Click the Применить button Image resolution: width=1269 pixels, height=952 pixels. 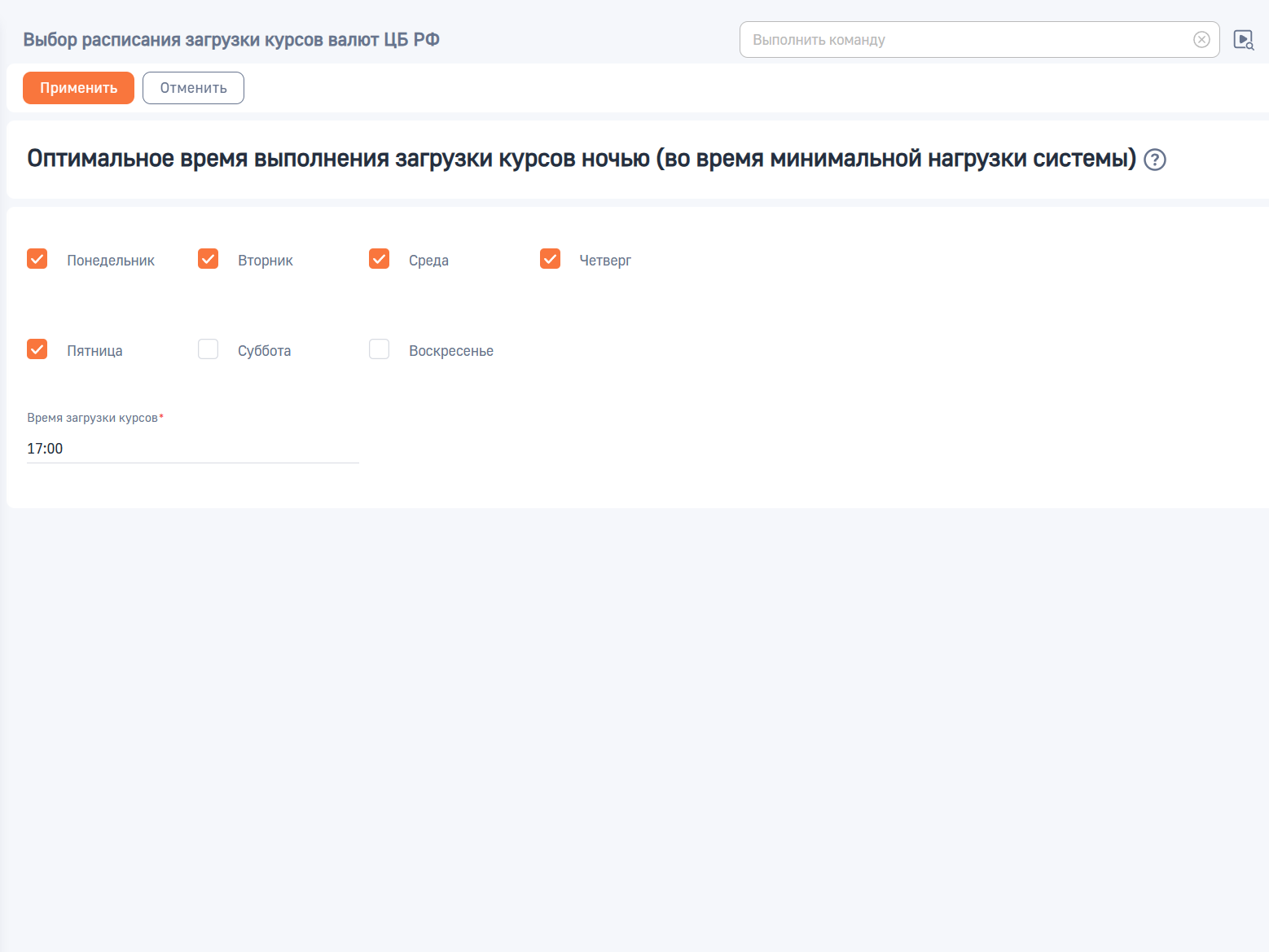coord(78,88)
